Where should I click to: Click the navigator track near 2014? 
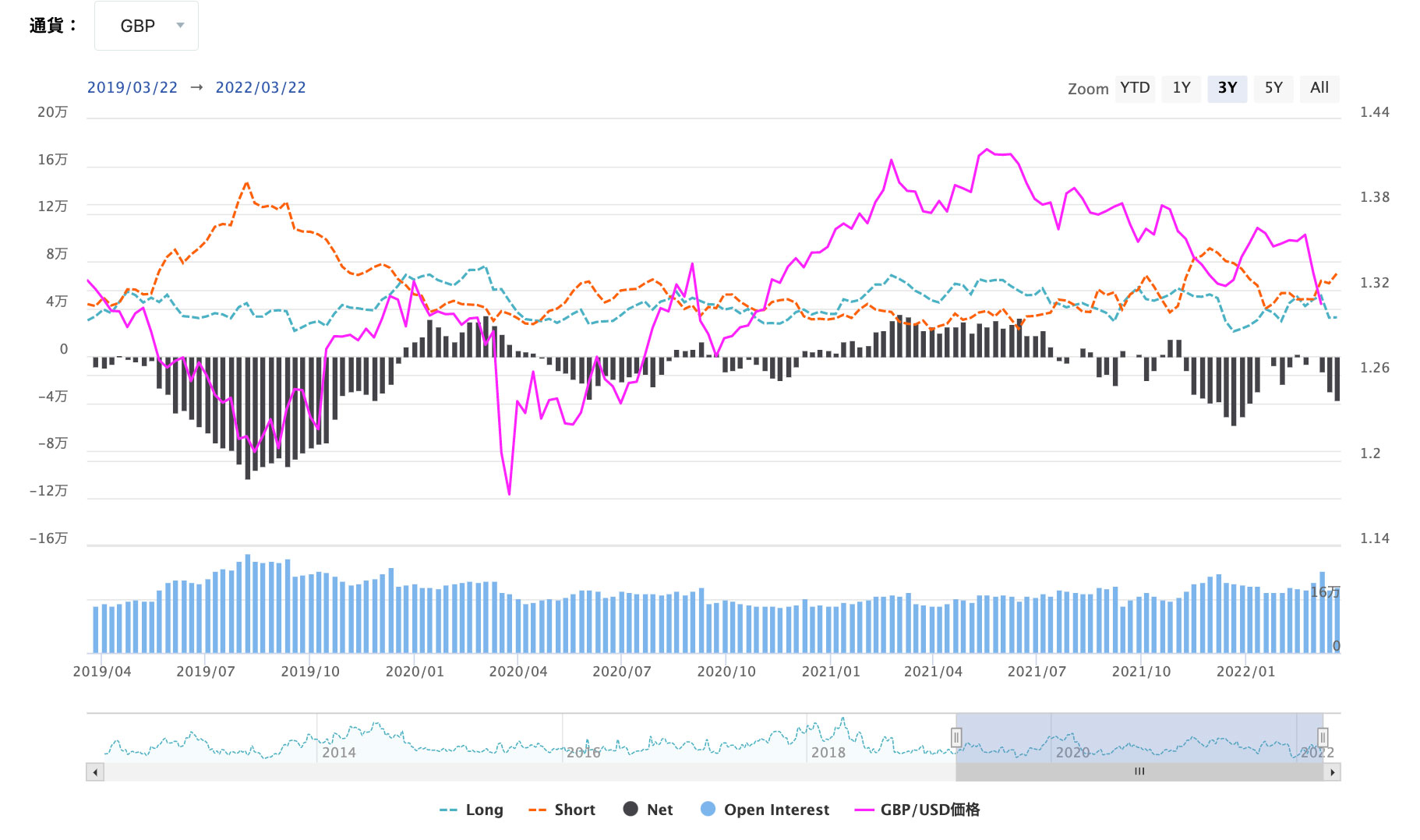coord(338,753)
